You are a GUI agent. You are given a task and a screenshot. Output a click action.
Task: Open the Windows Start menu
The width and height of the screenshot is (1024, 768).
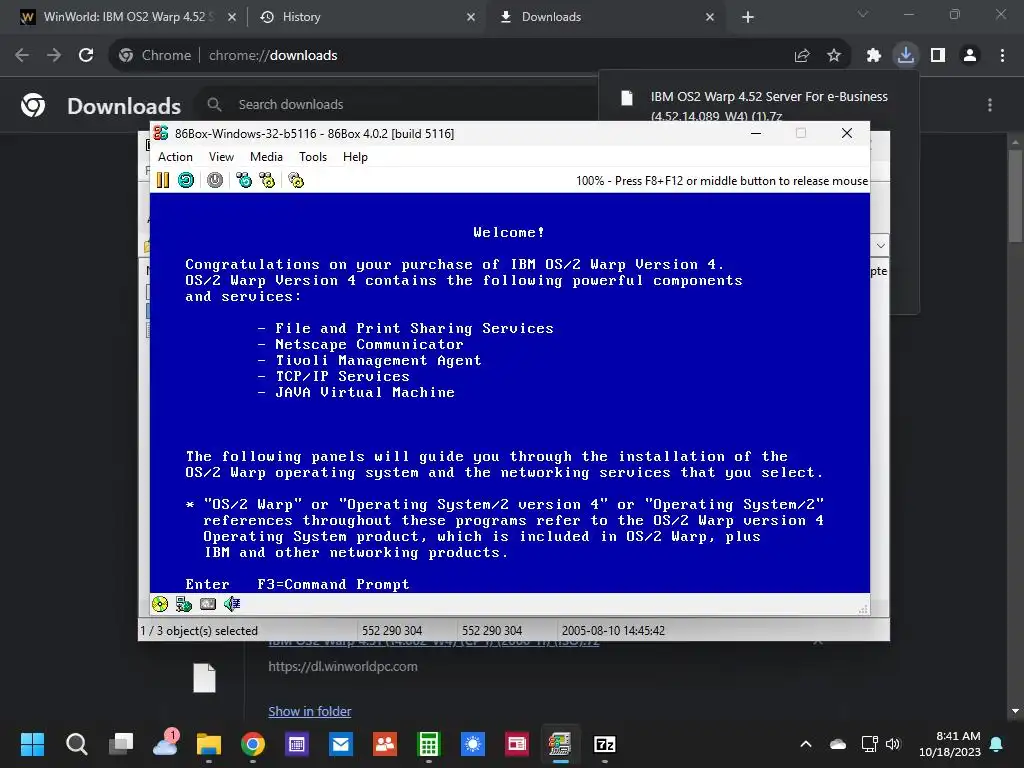[32, 744]
